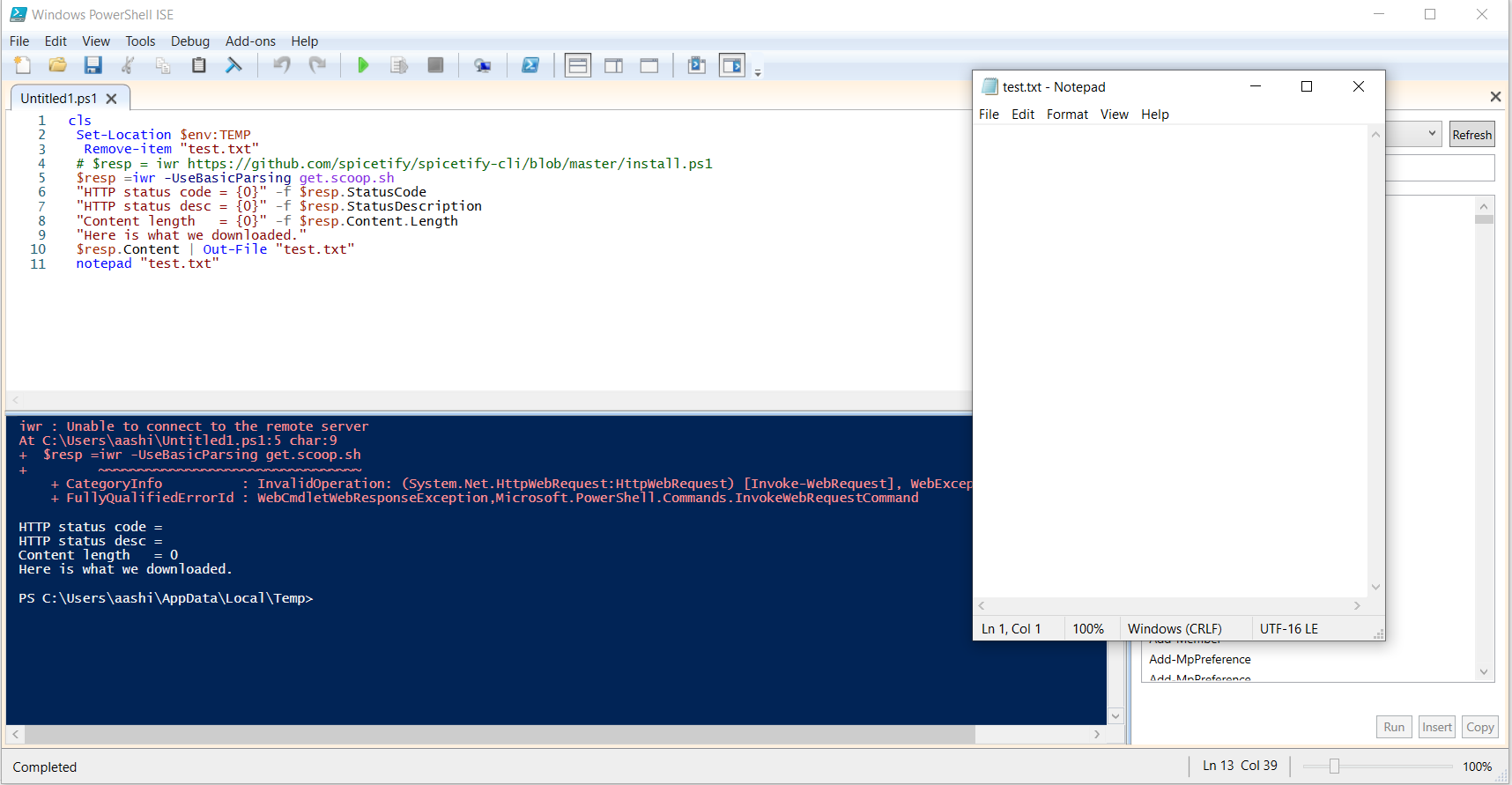The image size is (1512, 785).
Task: Open a script file with the folder icon
Action: (x=58, y=65)
